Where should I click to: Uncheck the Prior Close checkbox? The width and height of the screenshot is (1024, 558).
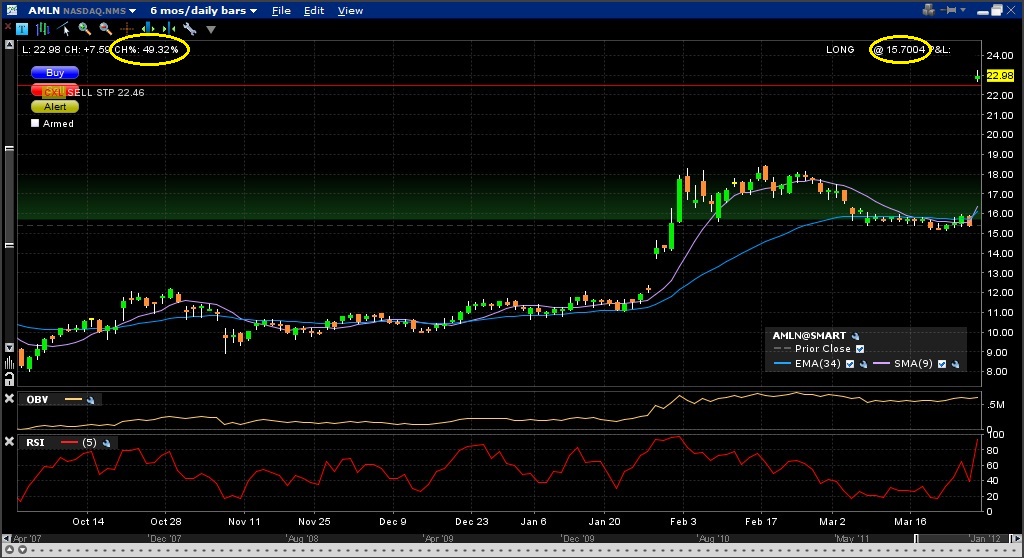859,349
